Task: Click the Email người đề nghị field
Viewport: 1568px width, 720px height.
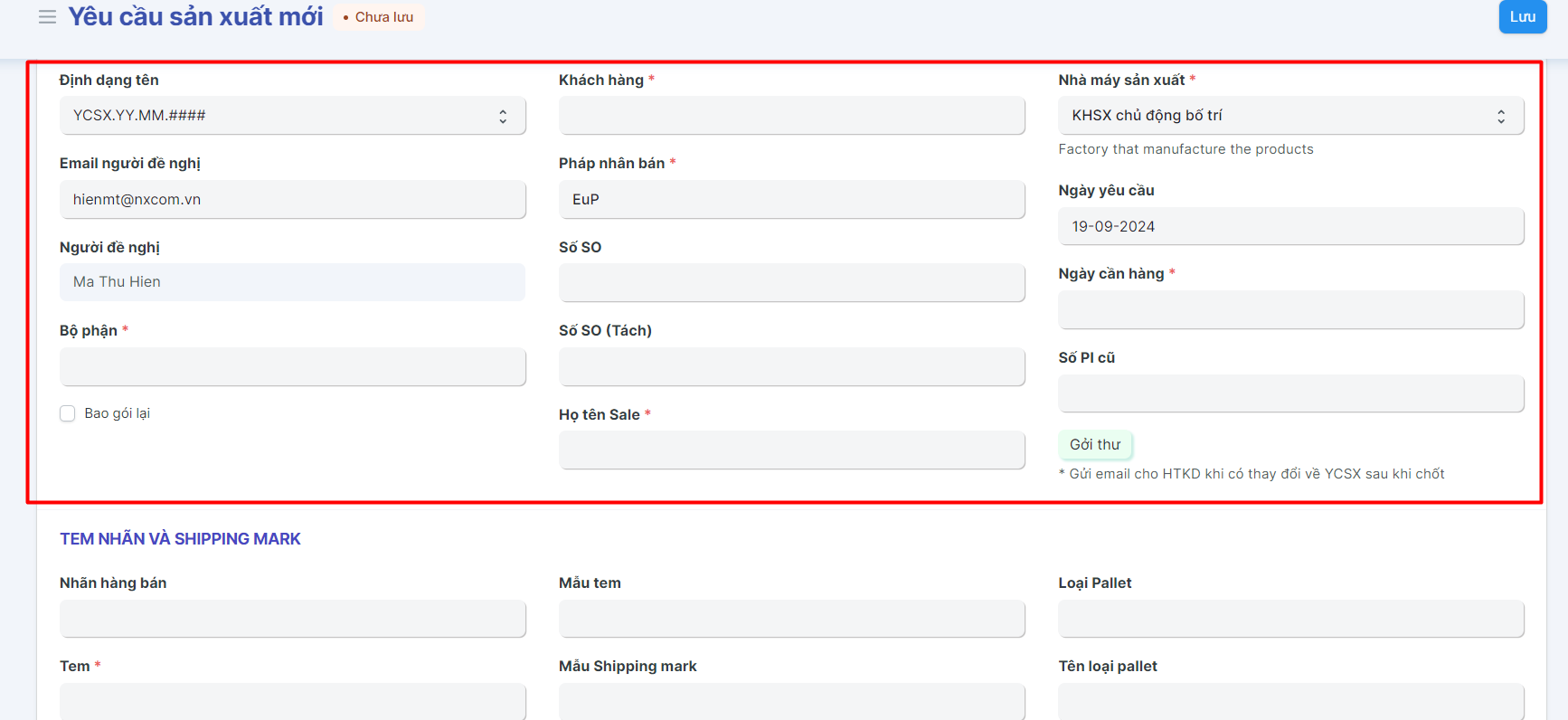Action: (292, 200)
